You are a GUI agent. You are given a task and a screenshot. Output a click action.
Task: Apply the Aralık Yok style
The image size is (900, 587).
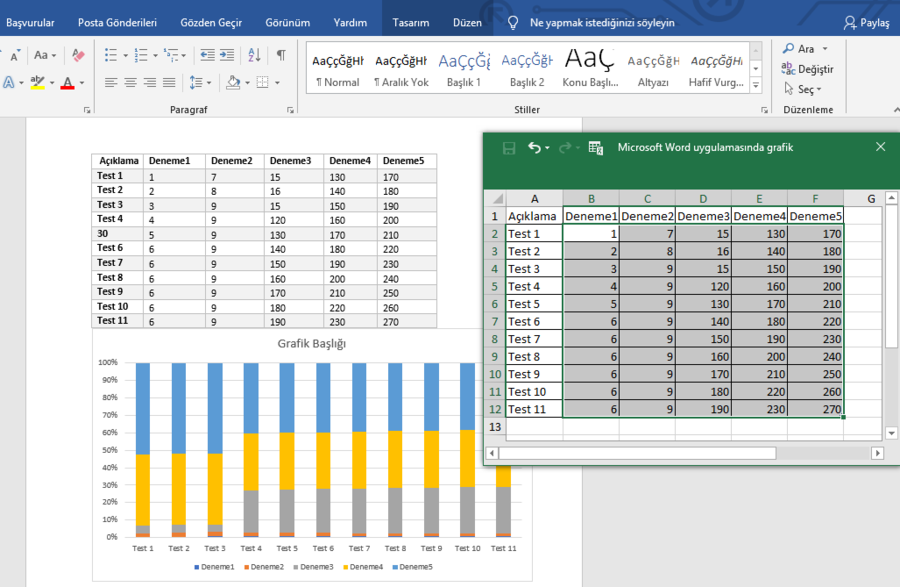pyautogui.click(x=401, y=71)
